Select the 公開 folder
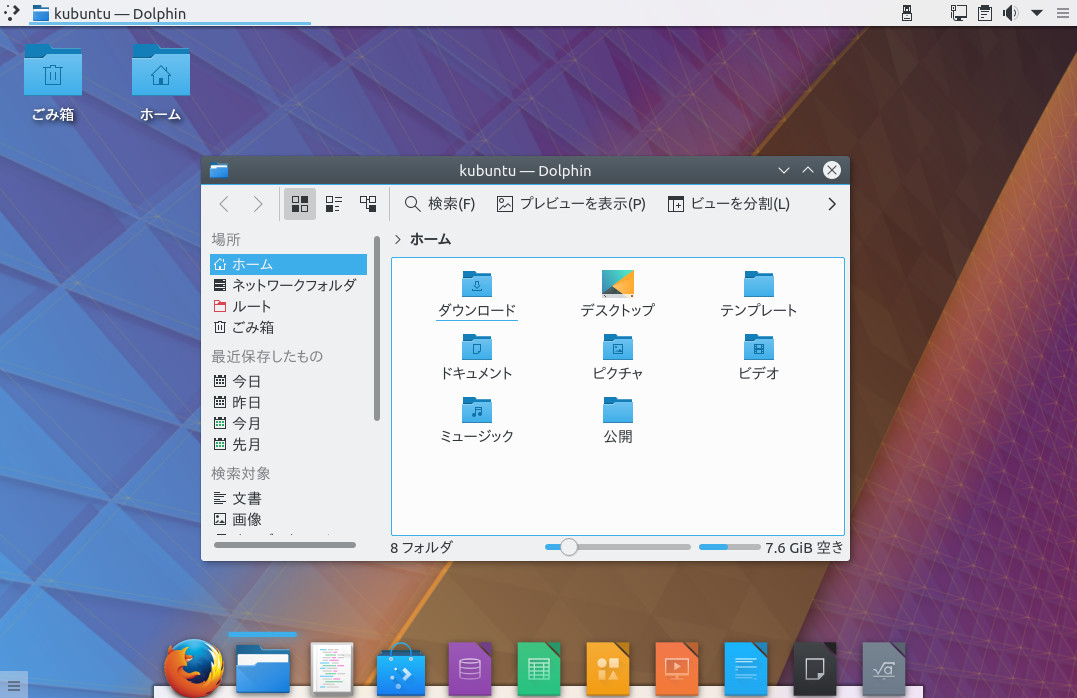The image size is (1077, 698). pos(617,420)
